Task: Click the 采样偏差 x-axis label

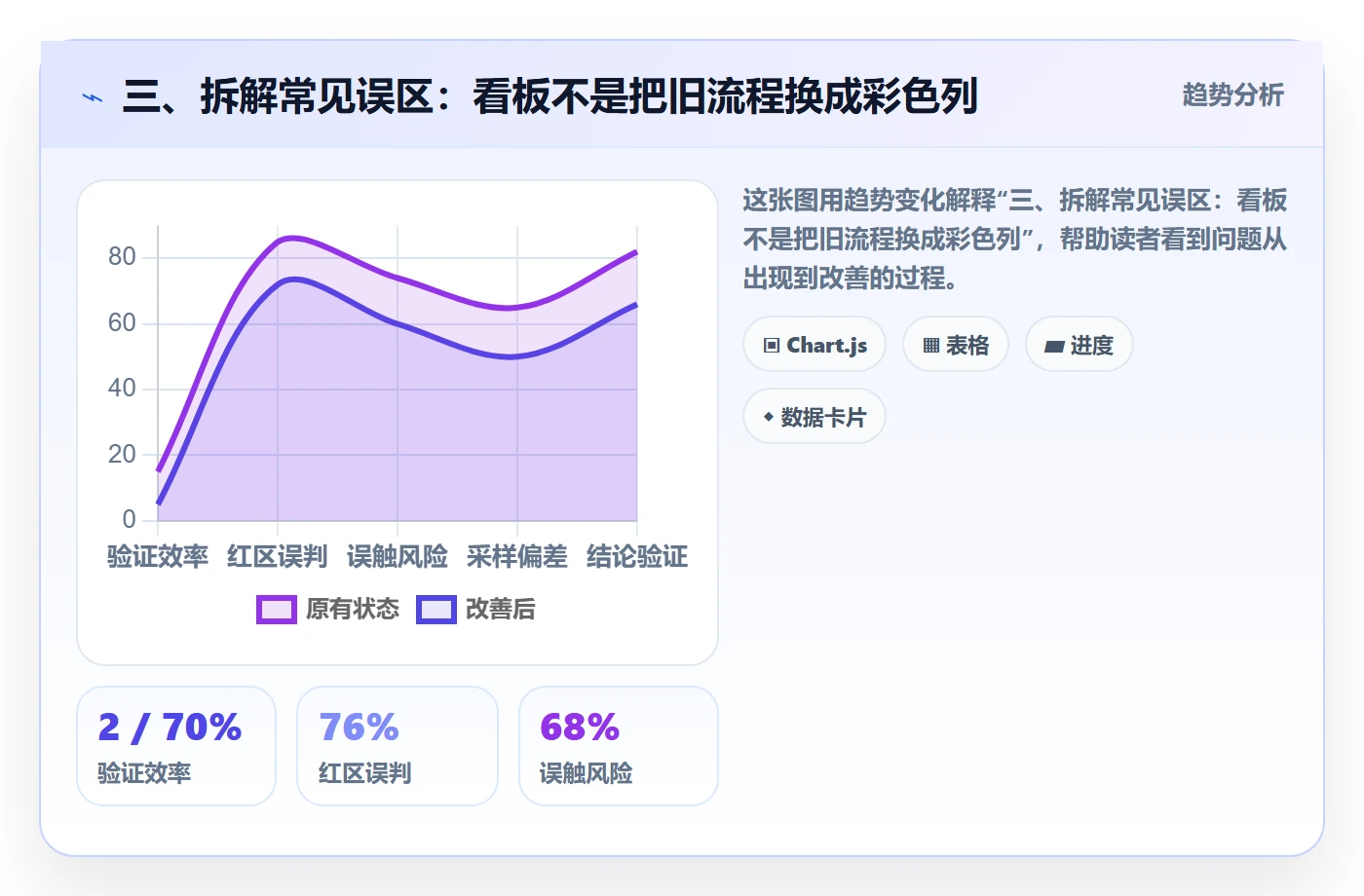Action: click(517, 557)
